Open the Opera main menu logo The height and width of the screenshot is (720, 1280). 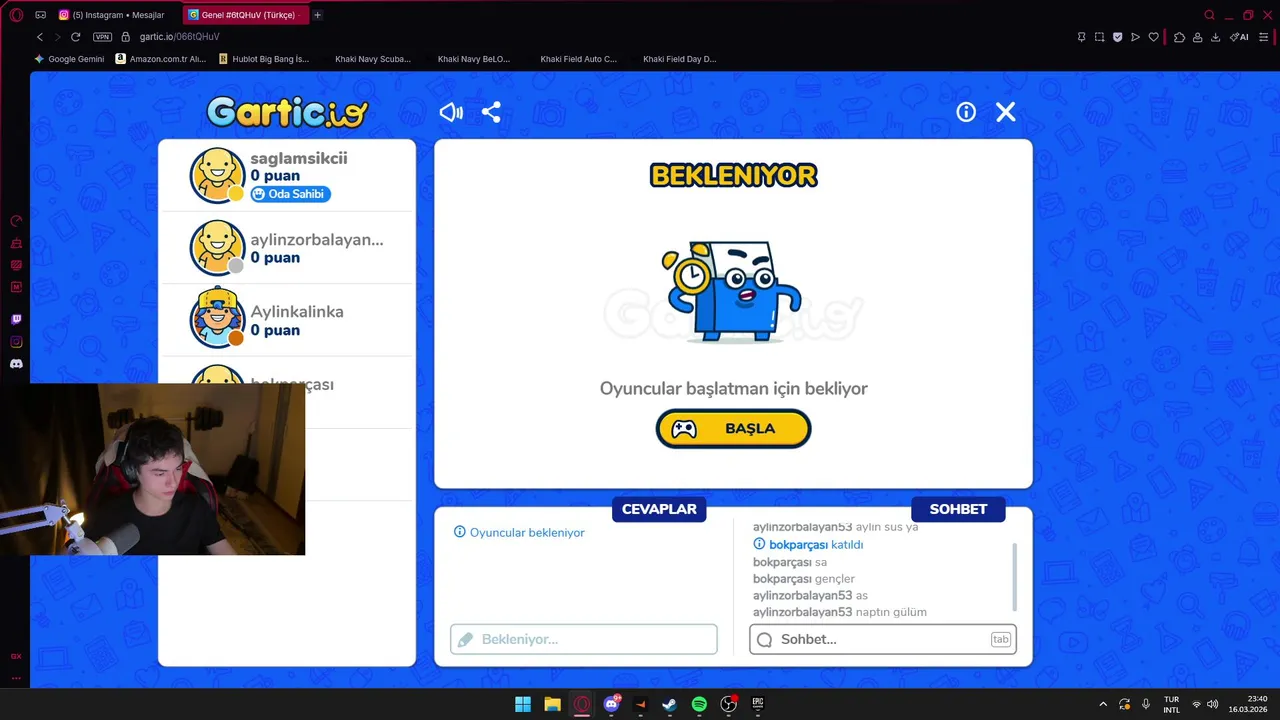tap(16, 15)
